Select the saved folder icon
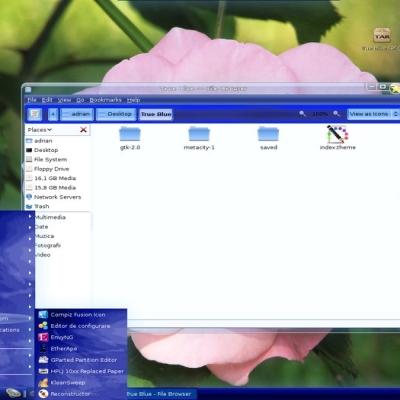The height and width of the screenshot is (400, 400). (268, 134)
